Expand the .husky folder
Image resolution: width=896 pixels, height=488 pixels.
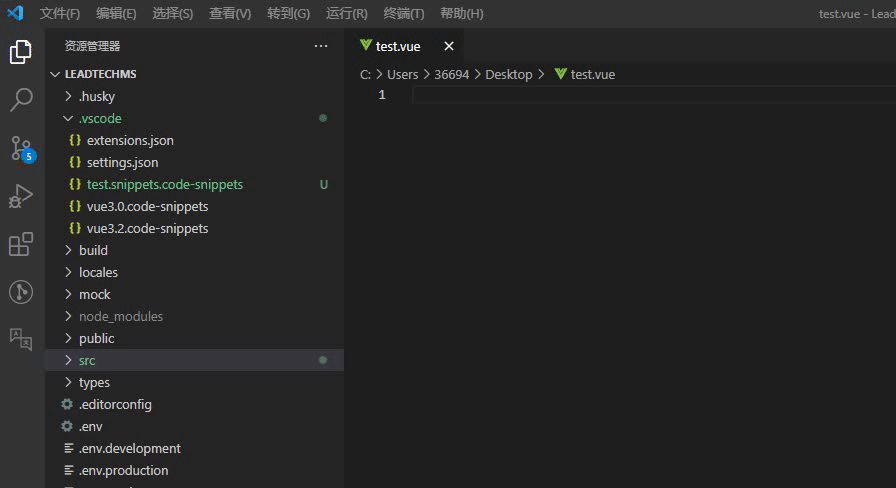tap(194, 96)
